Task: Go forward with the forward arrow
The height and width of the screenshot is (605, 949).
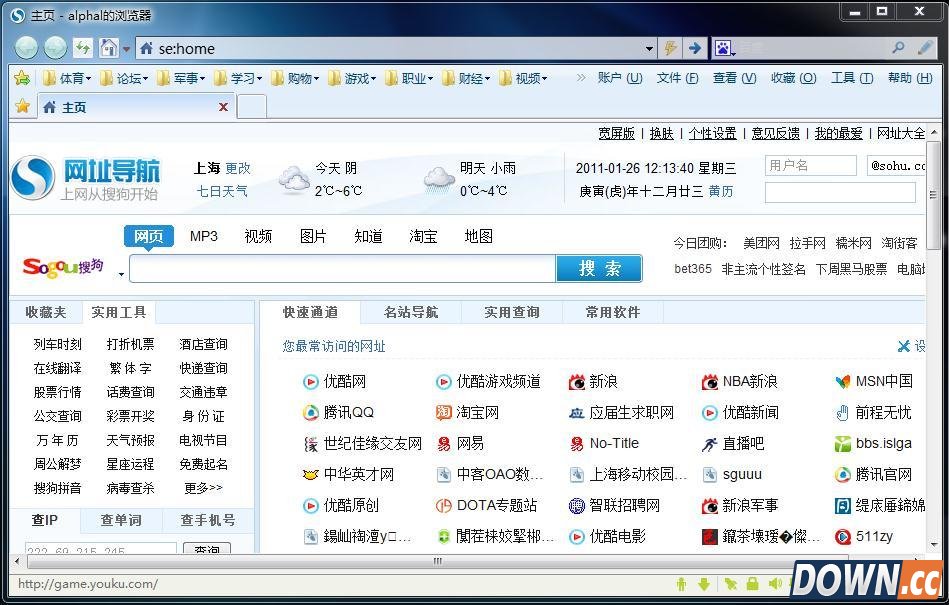Action: coord(55,48)
